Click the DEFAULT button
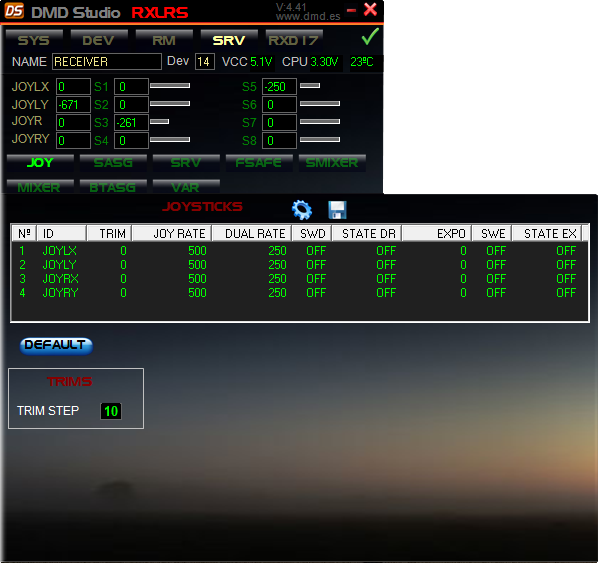 pyautogui.click(x=56, y=346)
